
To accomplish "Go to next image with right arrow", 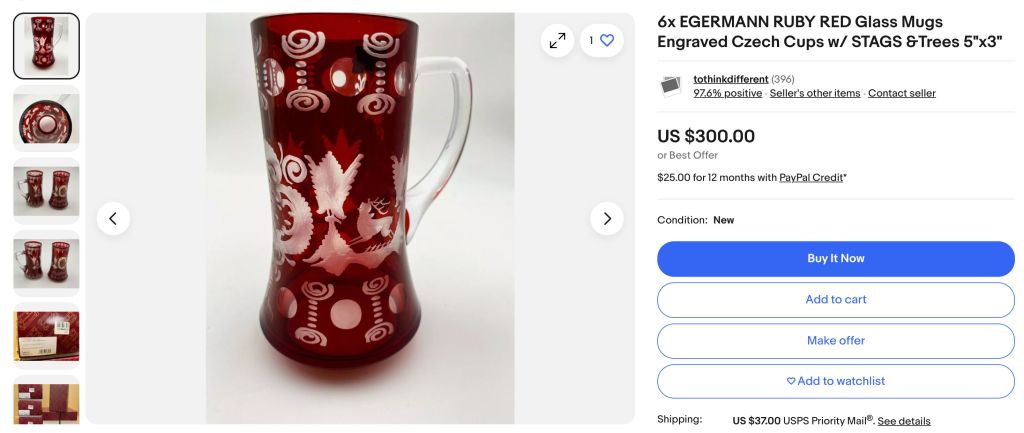I will (607, 218).
